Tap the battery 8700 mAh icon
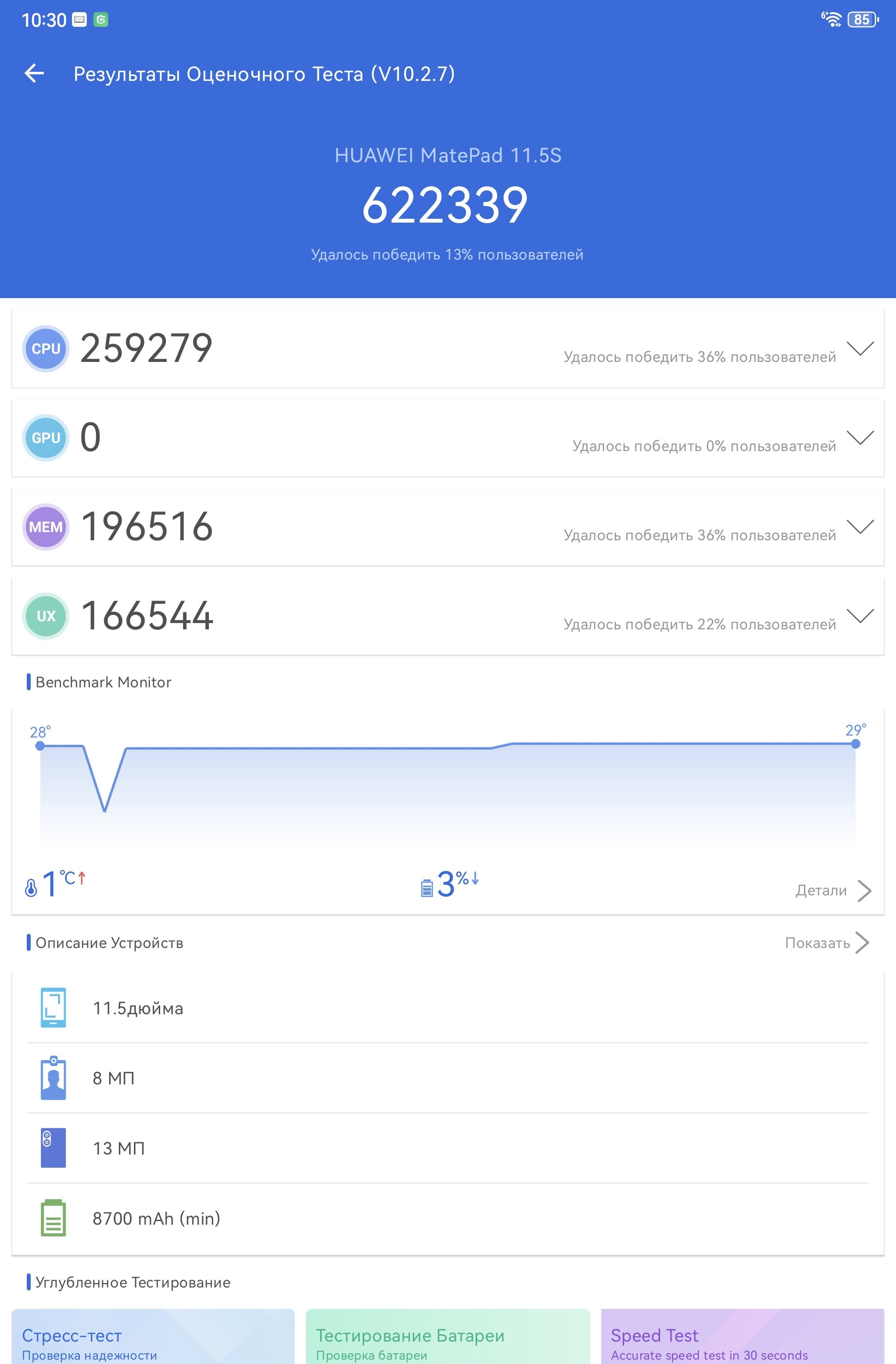 coord(53,1218)
